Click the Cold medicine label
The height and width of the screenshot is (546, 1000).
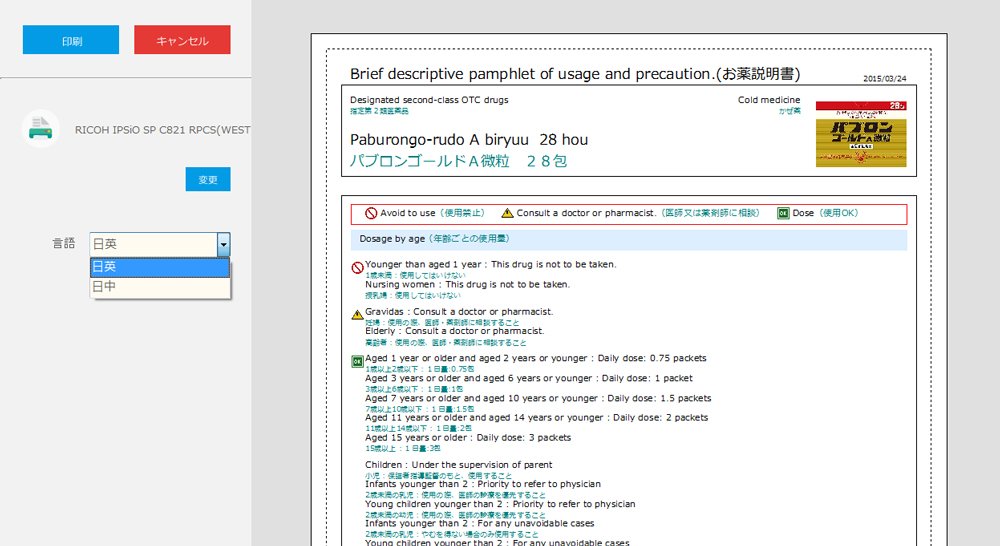769,100
